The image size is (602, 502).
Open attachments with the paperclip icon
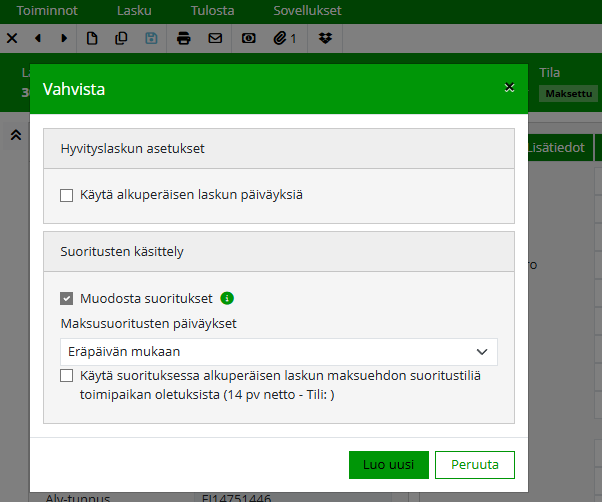(286, 38)
